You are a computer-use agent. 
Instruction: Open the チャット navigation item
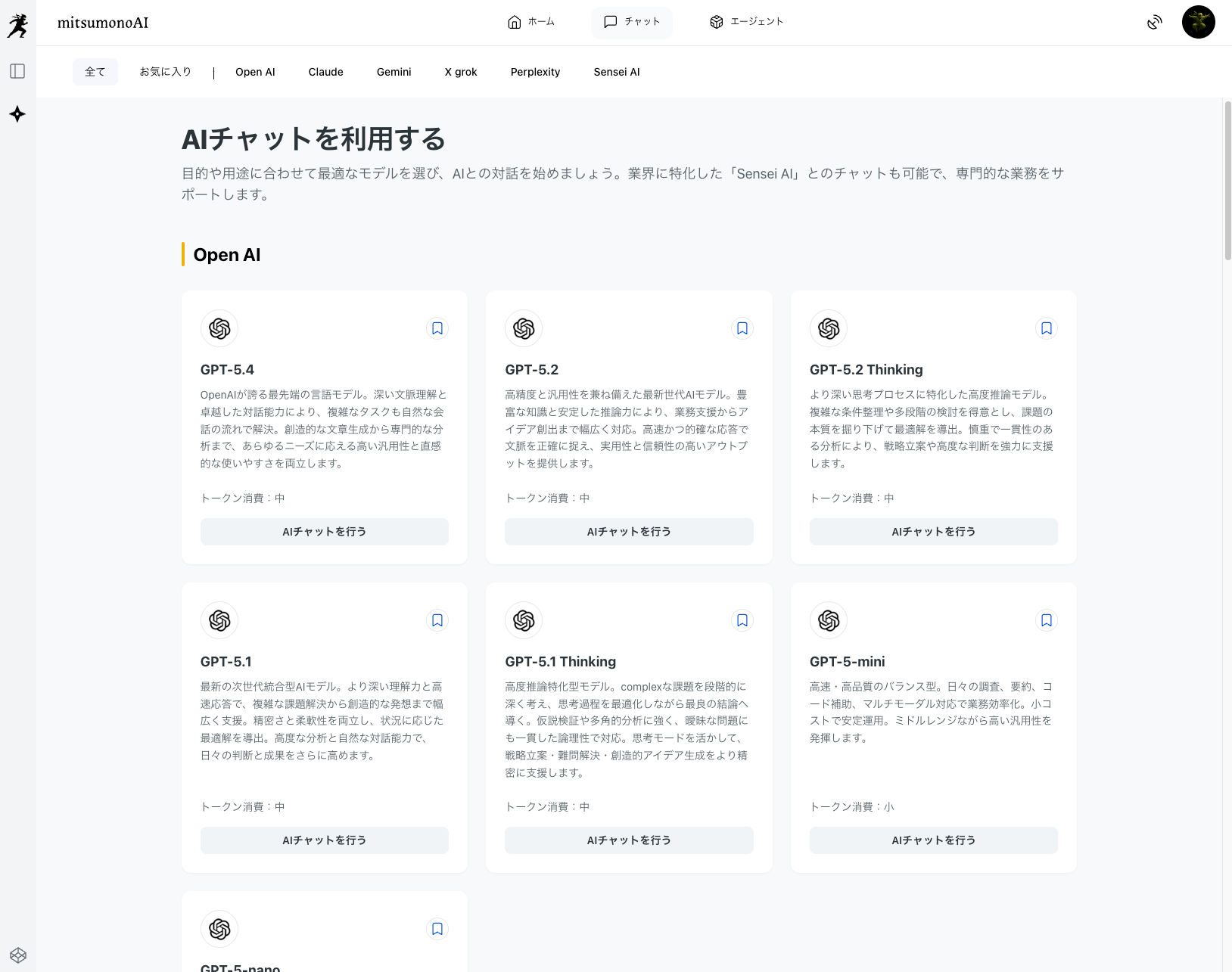632,22
